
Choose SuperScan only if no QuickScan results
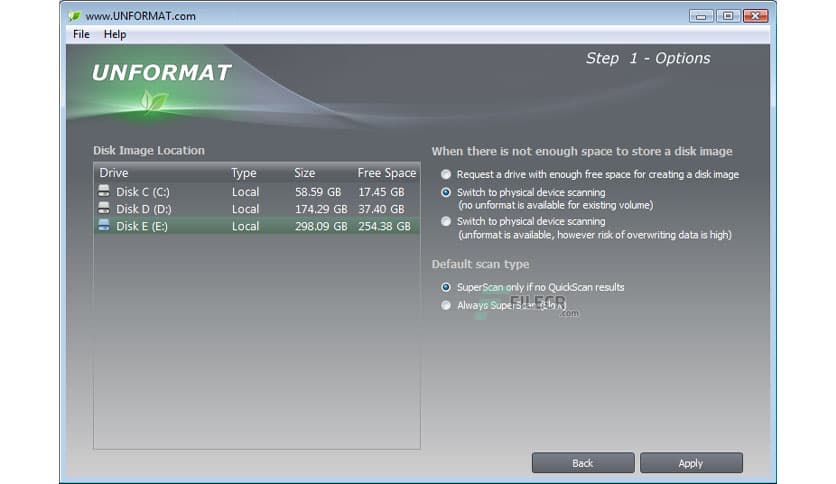(446, 287)
